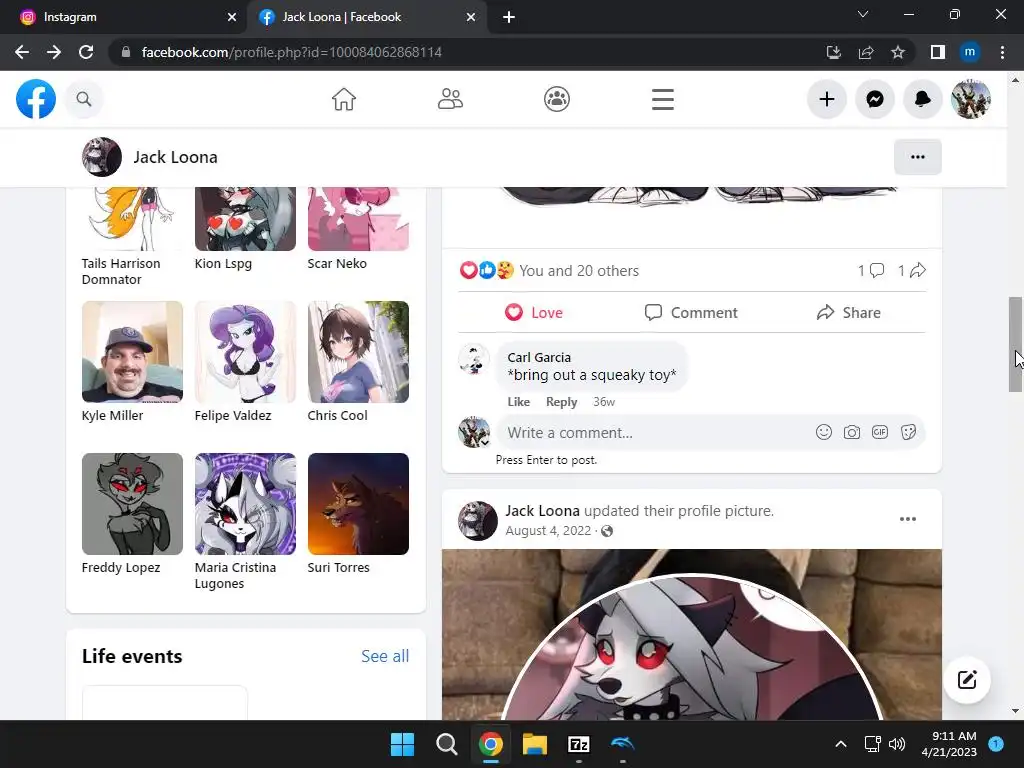The height and width of the screenshot is (768, 1024).
Task: Open the reaction emoji icons list
Action: tap(487, 270)
